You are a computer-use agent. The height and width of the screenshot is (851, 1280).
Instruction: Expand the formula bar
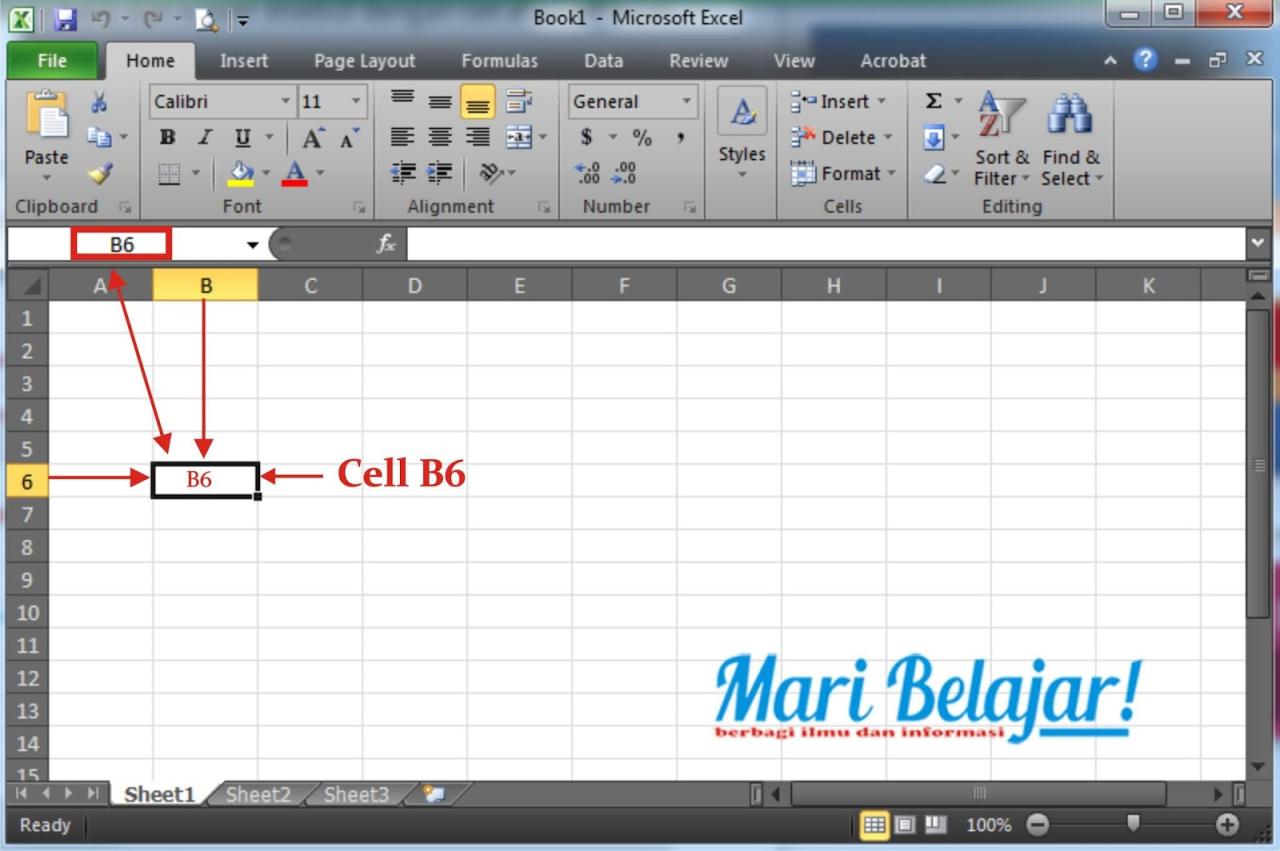(x=1256, y=243)
